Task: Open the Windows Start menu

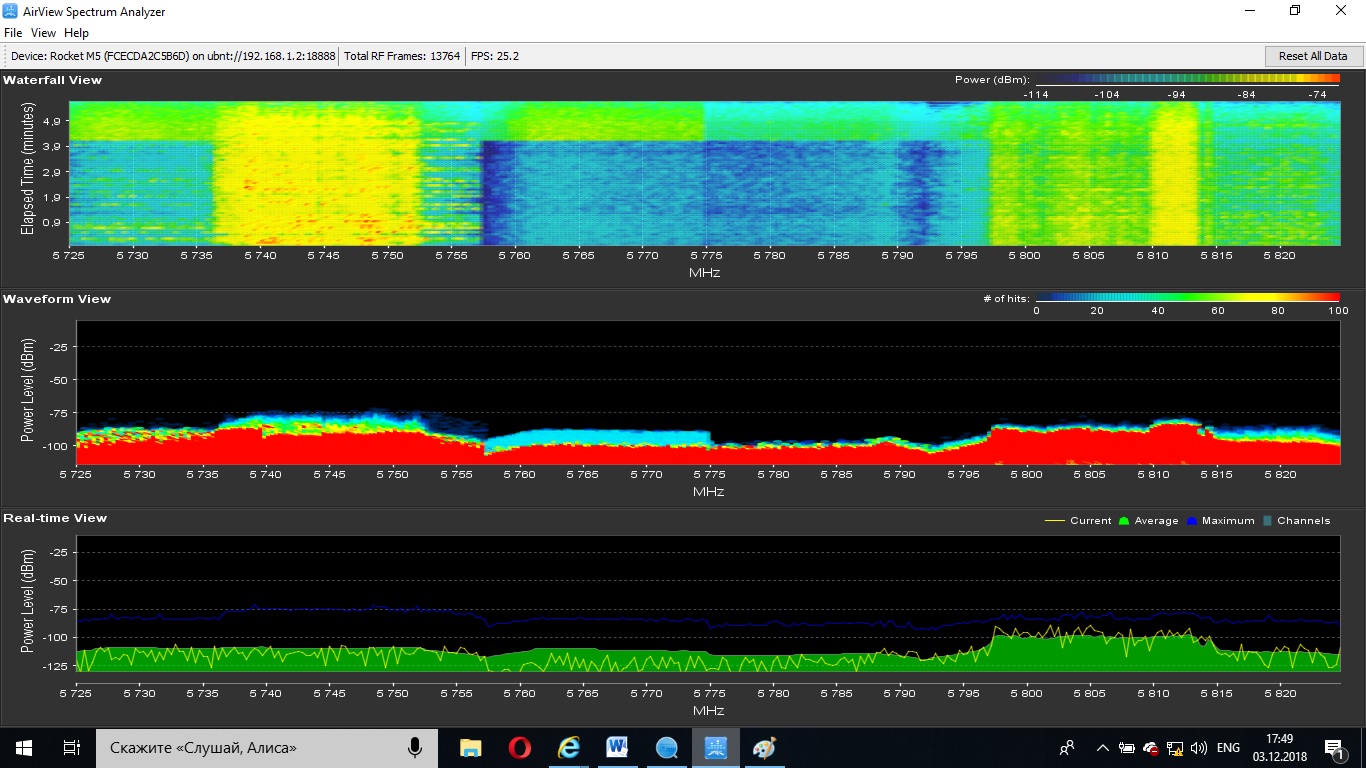Action: point(23,747)
